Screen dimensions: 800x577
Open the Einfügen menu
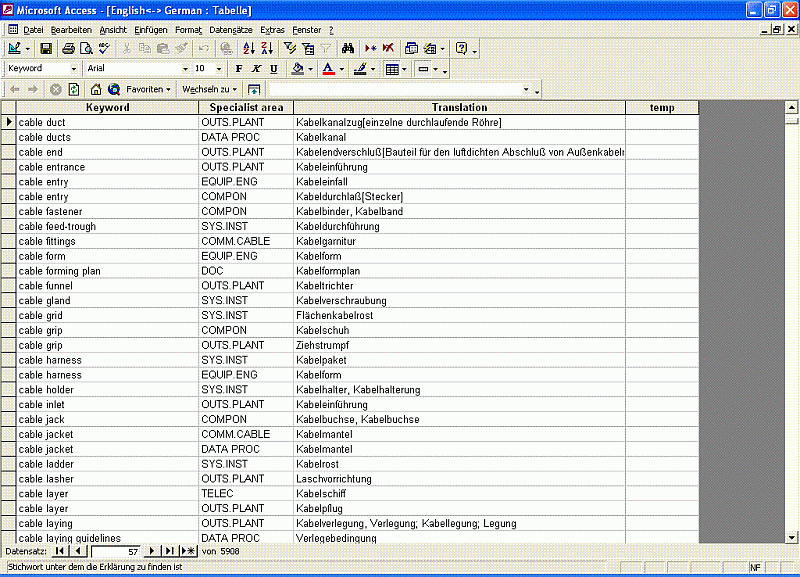pos(150,29)
